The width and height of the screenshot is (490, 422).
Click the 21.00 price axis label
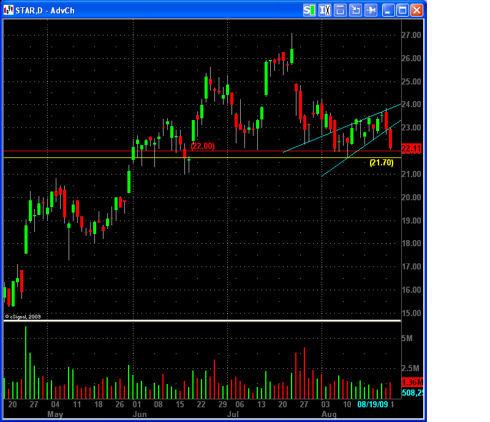[x=412, y=174]
